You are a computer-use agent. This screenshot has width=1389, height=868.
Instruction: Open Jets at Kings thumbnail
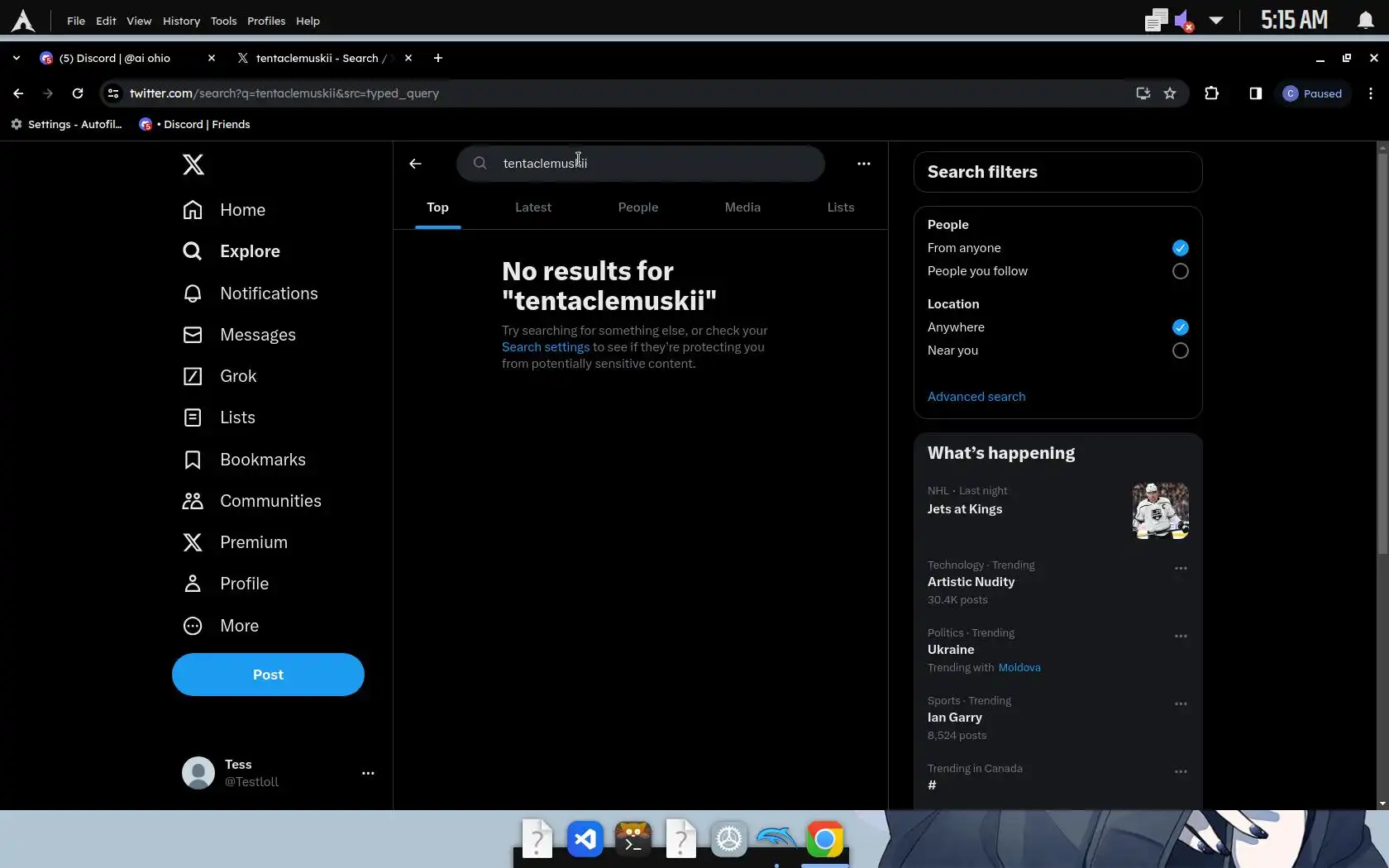[x=1160, y=511]
